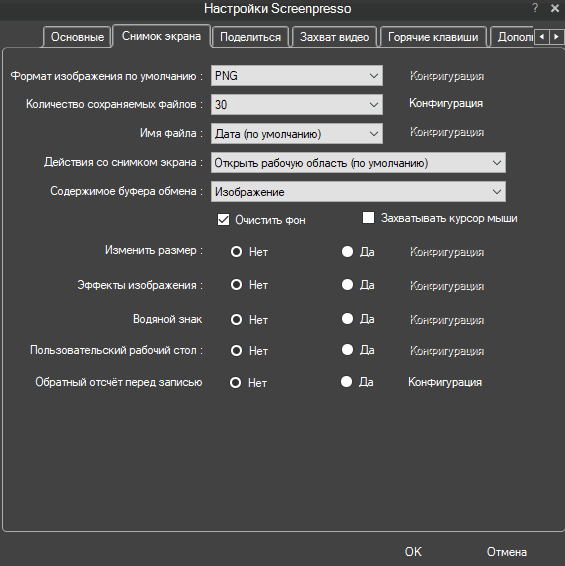Open the Содержимое буфера обмена dropdown
565x566 pixels.
(x=358, y=192)
